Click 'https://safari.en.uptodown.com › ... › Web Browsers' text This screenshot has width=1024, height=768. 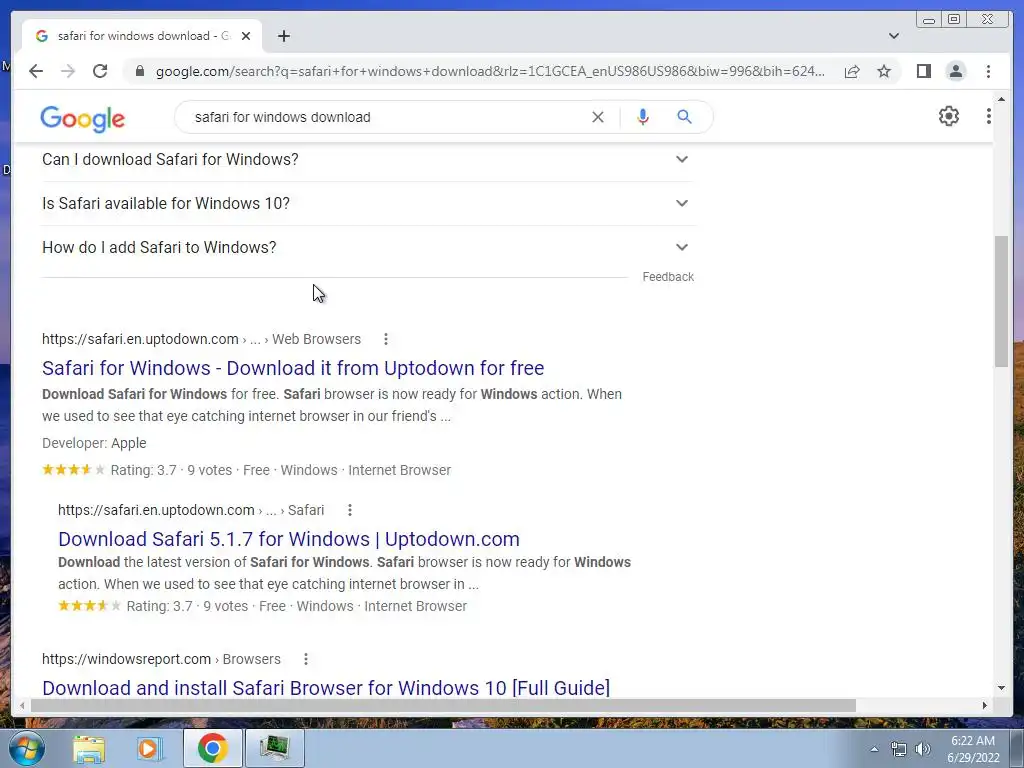(x=201, y=339)
